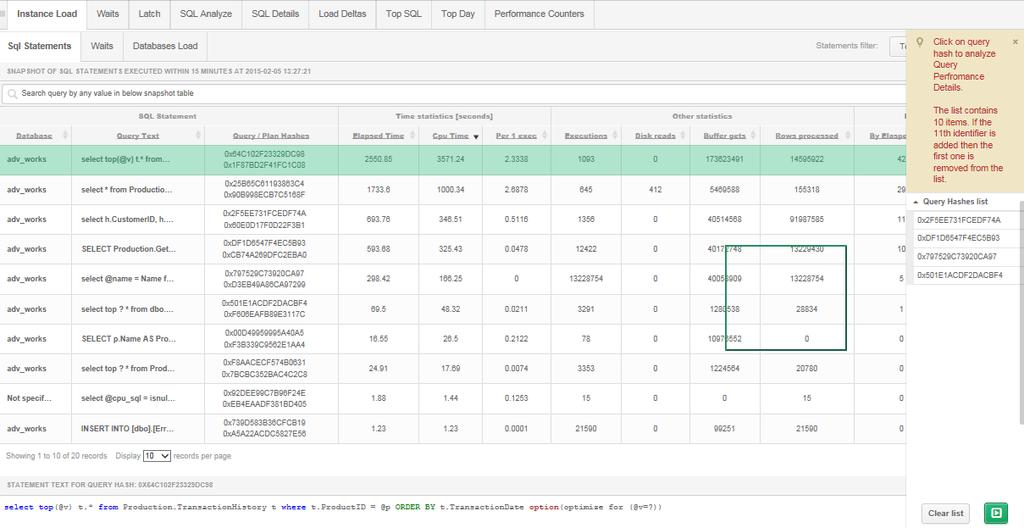The height and width of the screenshot is (528, 1024).
Task: Click 'select @name = Name f...' query text
Action: [x=128, y=278]
